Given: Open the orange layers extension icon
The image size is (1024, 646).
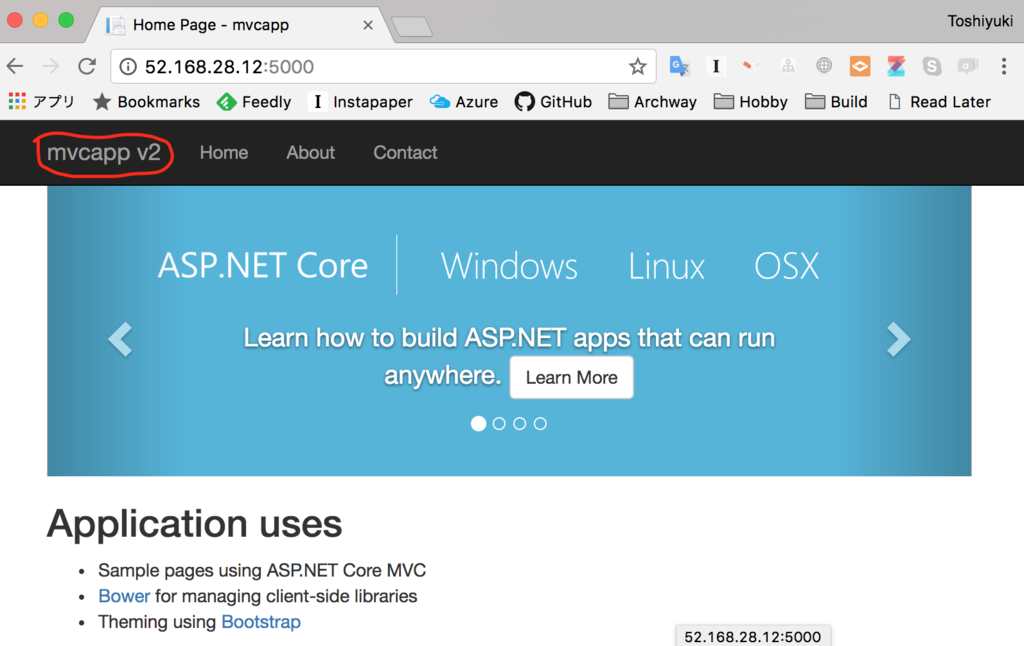Looking at the screenshot, I should tap(859, 66).
